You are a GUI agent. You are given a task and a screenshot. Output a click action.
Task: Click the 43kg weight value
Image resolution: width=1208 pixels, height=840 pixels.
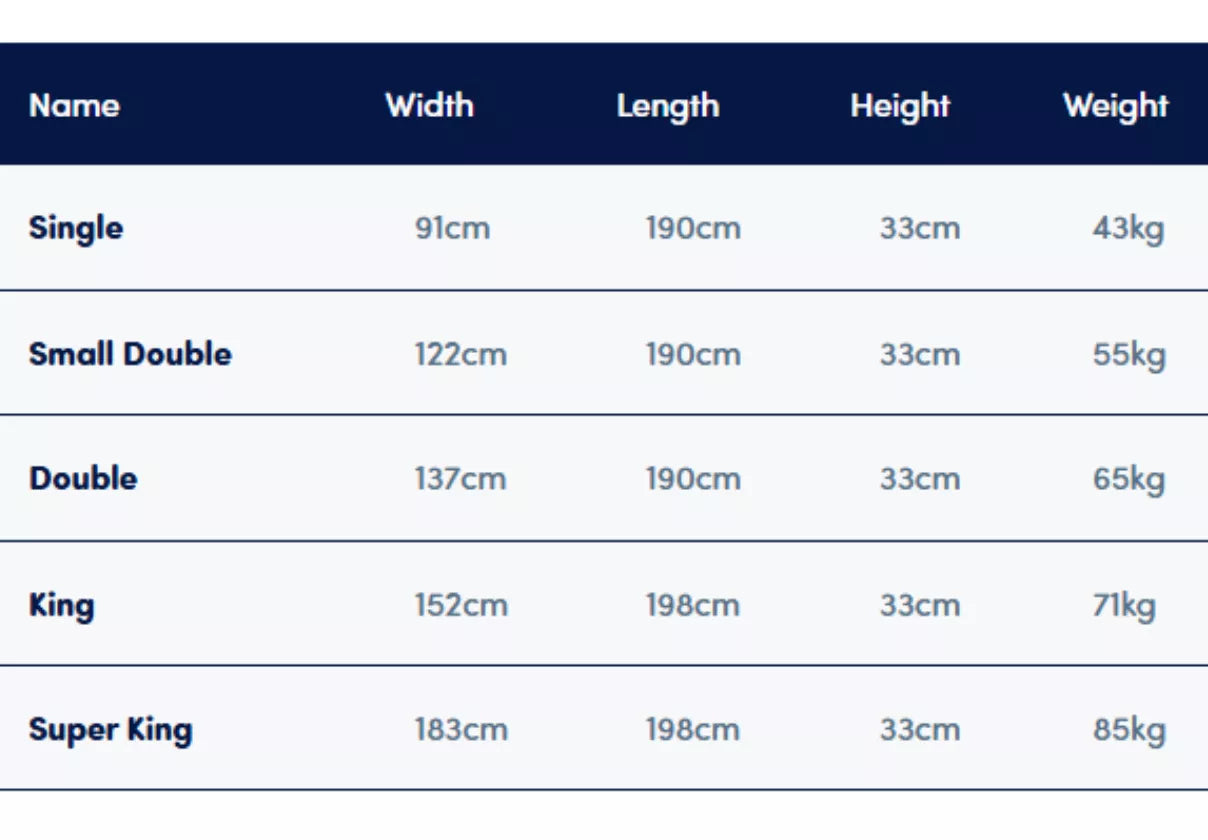1128,228
